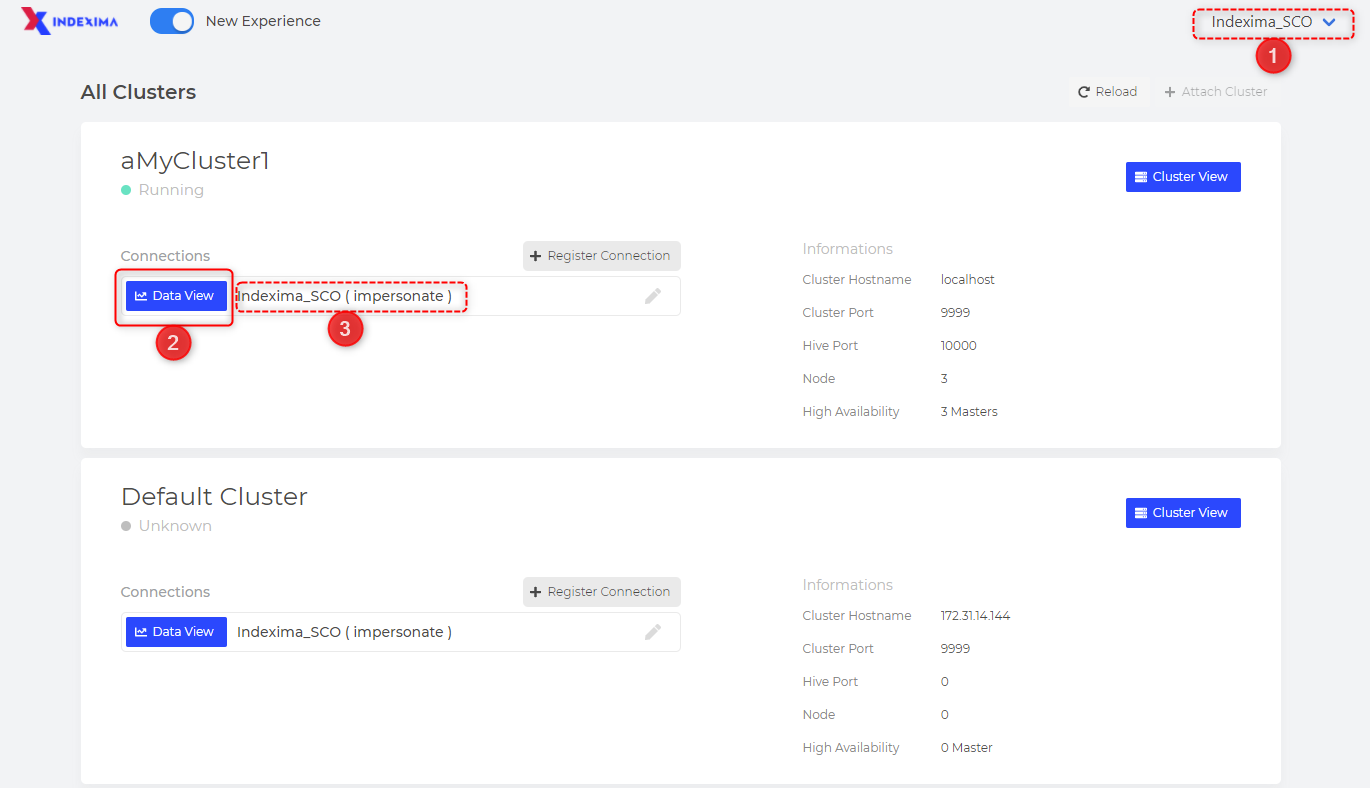Open Data View for aMyCluster1 connection
The width and height of the screenshot is (1370, 788).
[176, 296]
